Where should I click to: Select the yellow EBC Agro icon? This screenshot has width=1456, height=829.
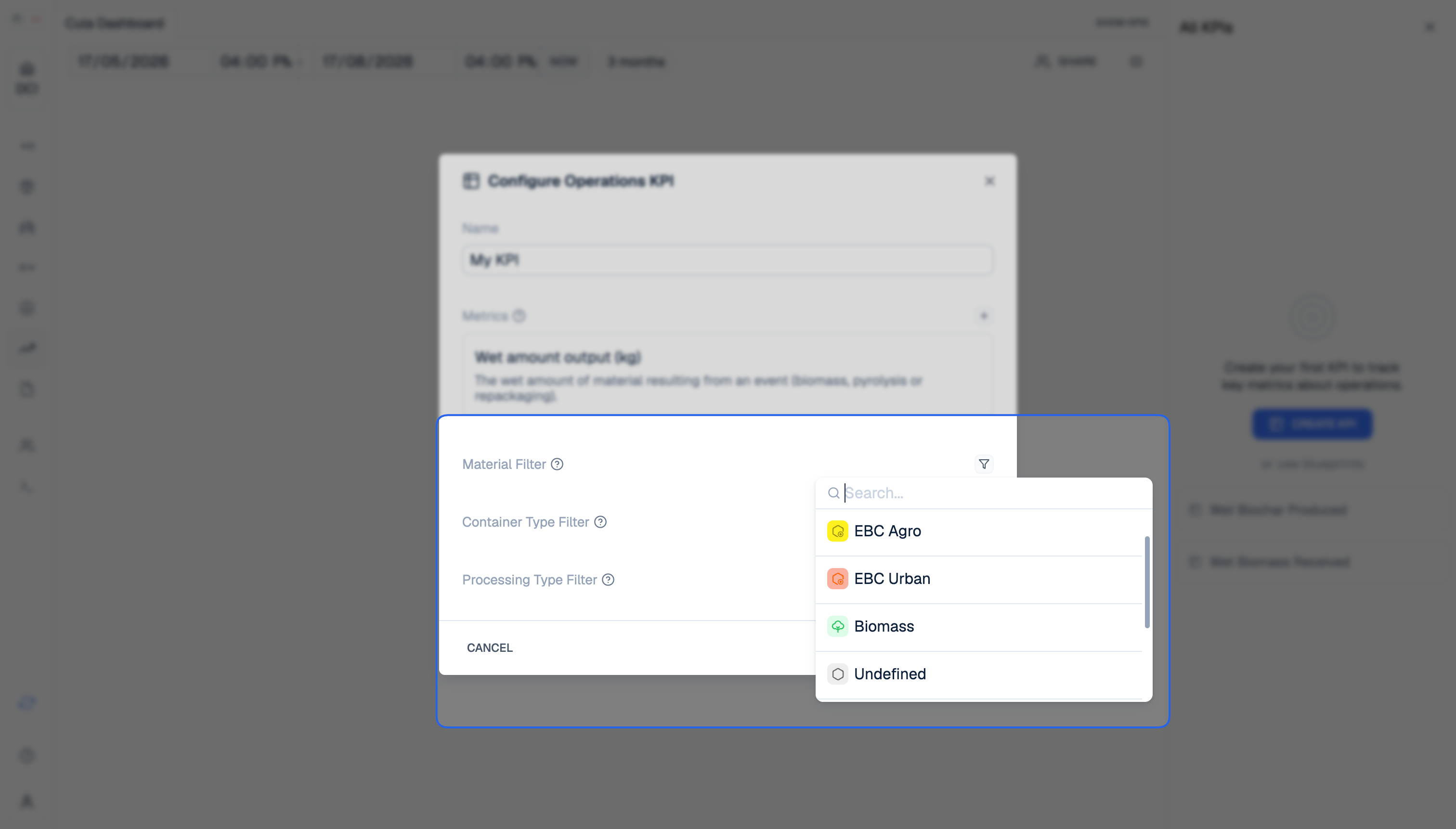[x=837, y=531]
